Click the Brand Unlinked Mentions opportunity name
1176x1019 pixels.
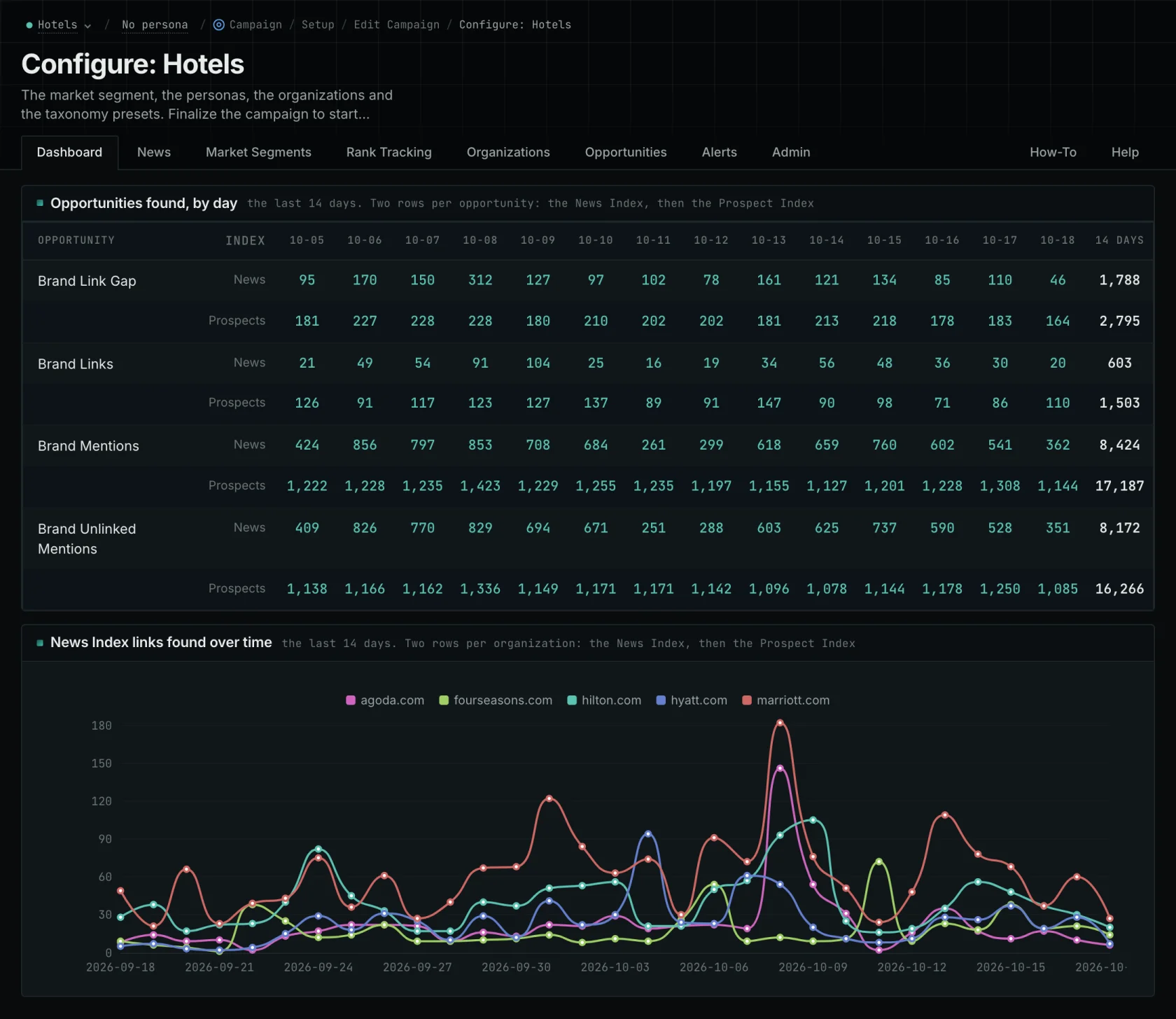pos(87,539)
